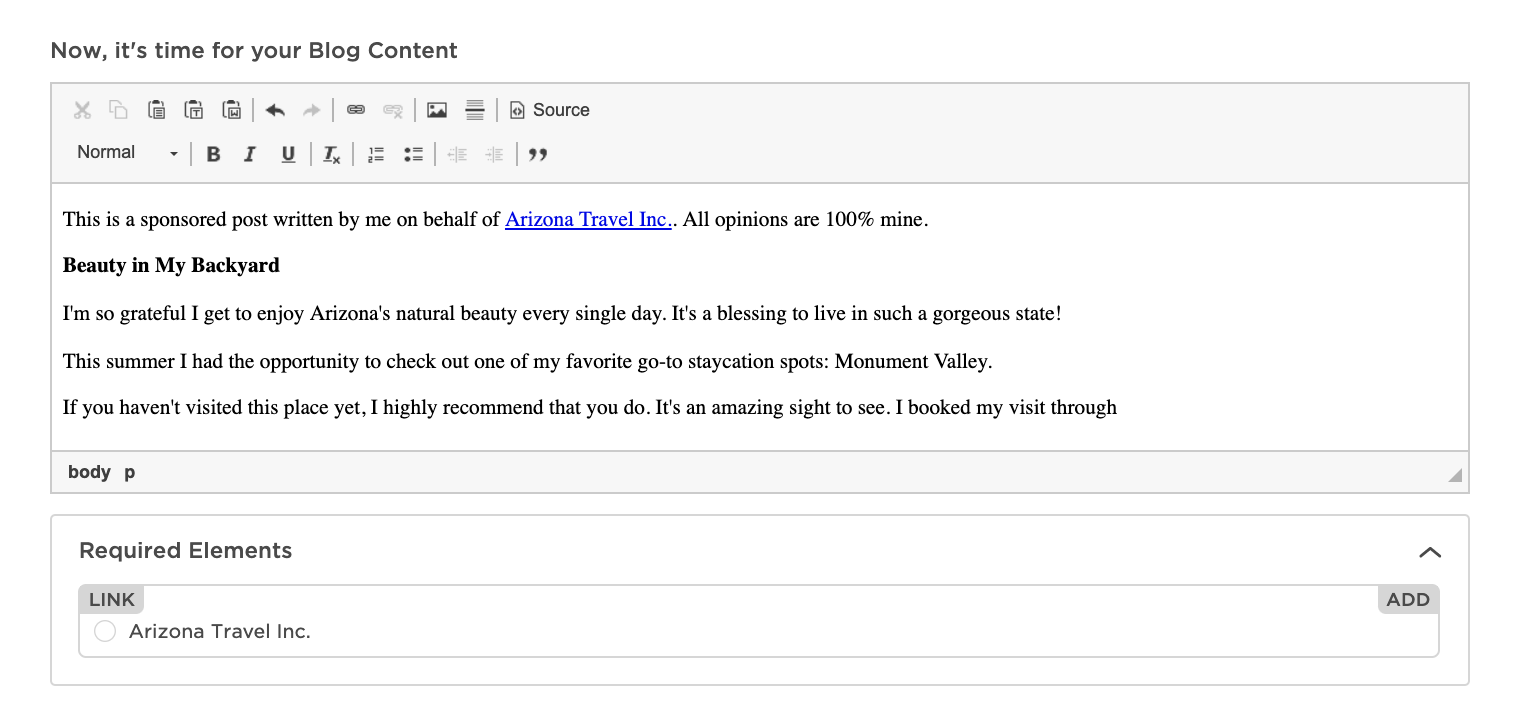The width and height of the screenshot is (1520, 718).
Task: Toggle bold formatting
Action: point(213,154)
